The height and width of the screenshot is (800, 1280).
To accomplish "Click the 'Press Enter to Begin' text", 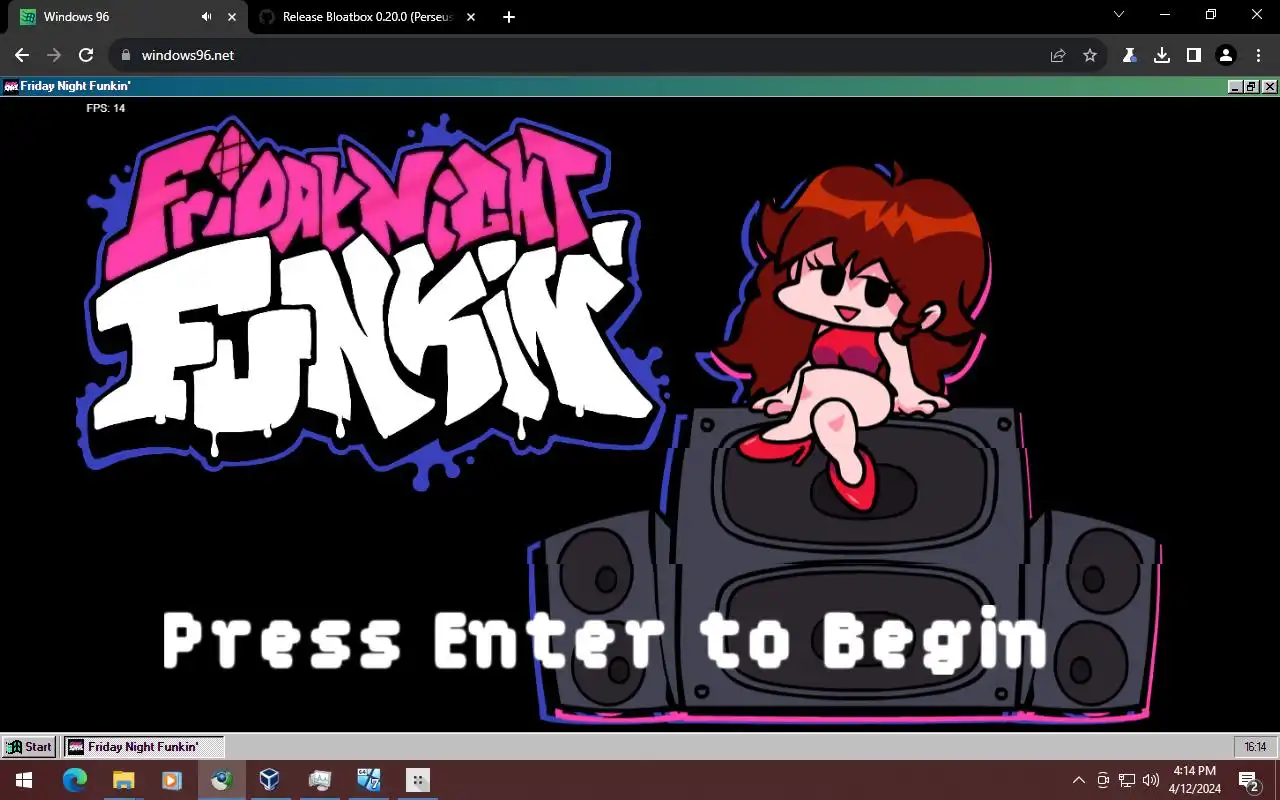I will 605,640.
